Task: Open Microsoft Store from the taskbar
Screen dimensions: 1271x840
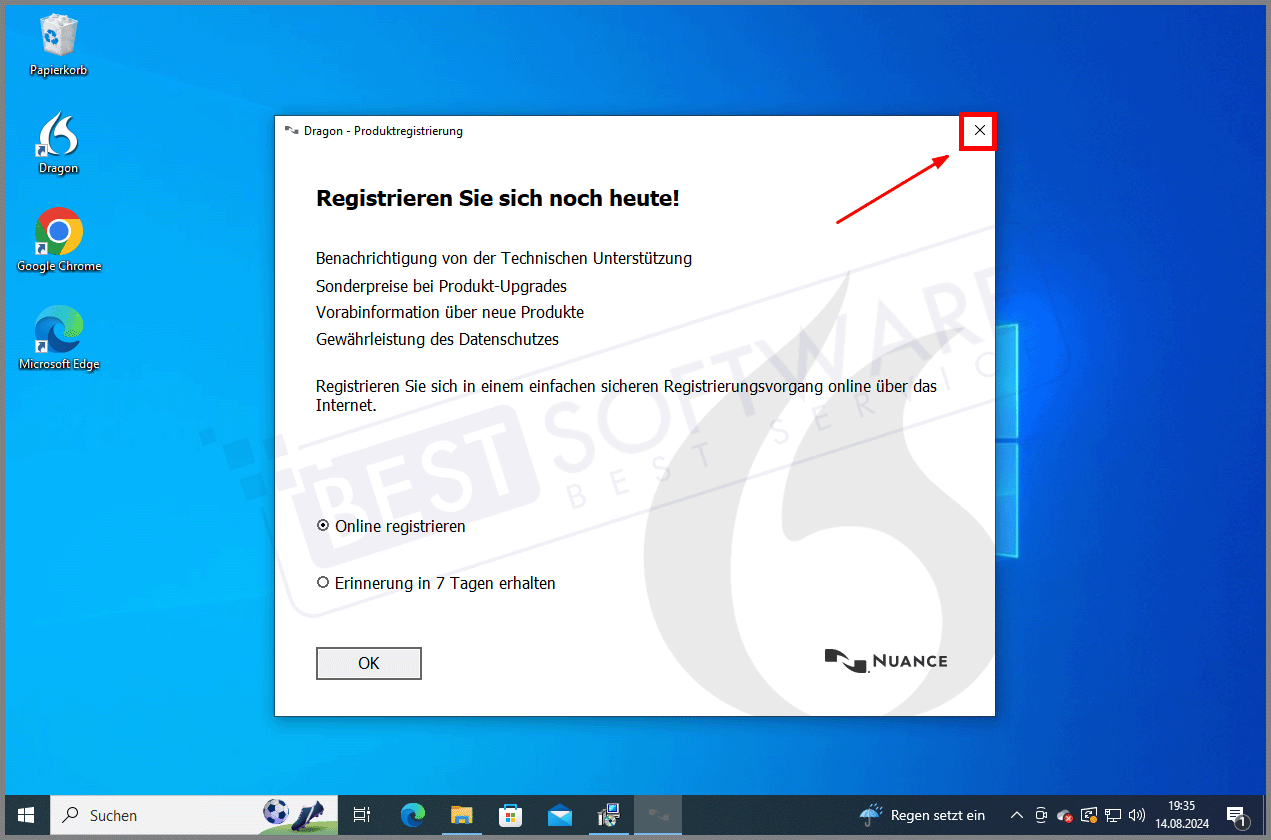Action: pyautogui.click(x=510, y=815)
